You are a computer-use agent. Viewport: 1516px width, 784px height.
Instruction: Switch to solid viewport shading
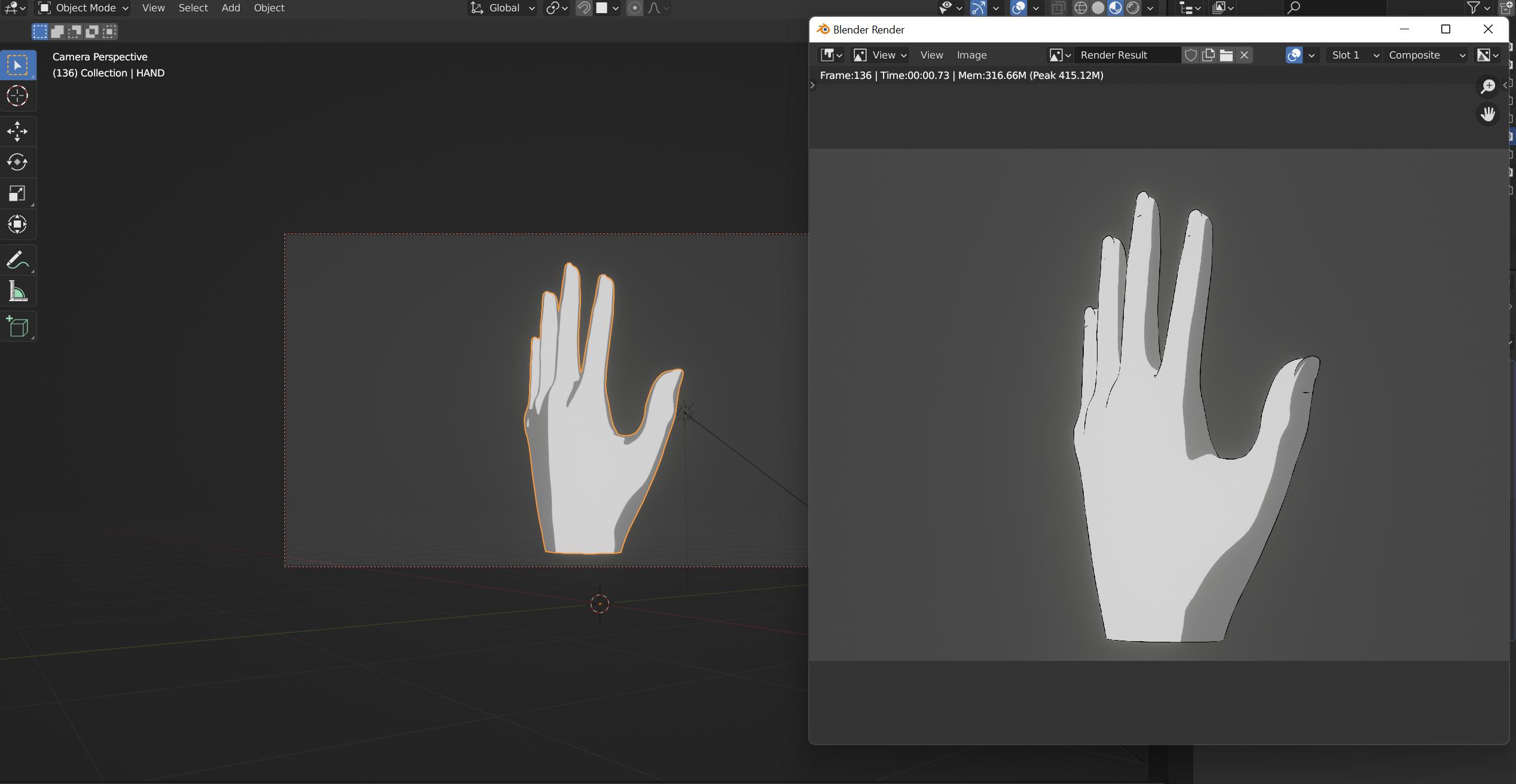point(1098,8)
